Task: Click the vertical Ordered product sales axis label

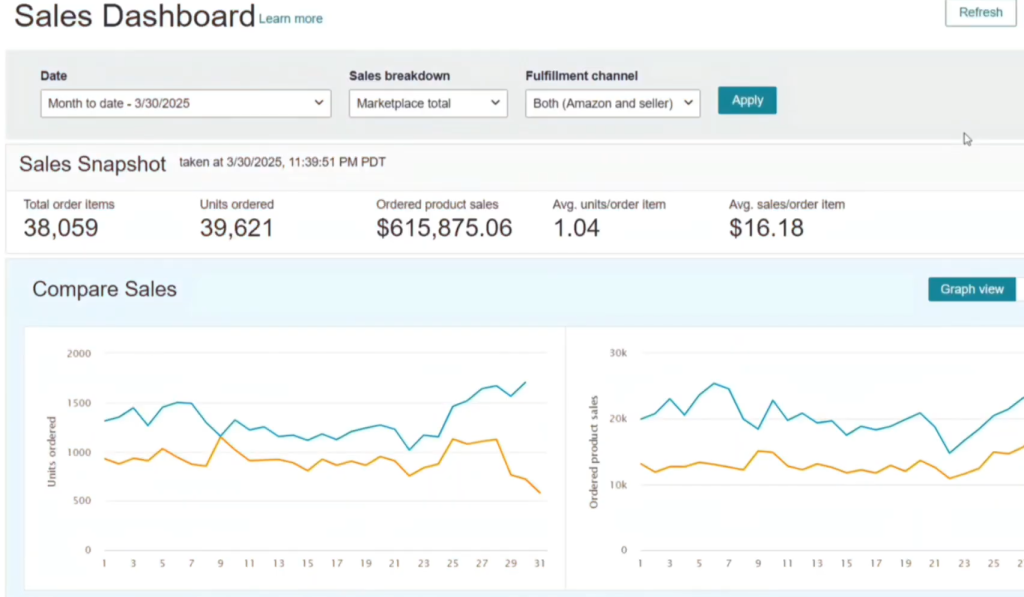Action: 593,451
